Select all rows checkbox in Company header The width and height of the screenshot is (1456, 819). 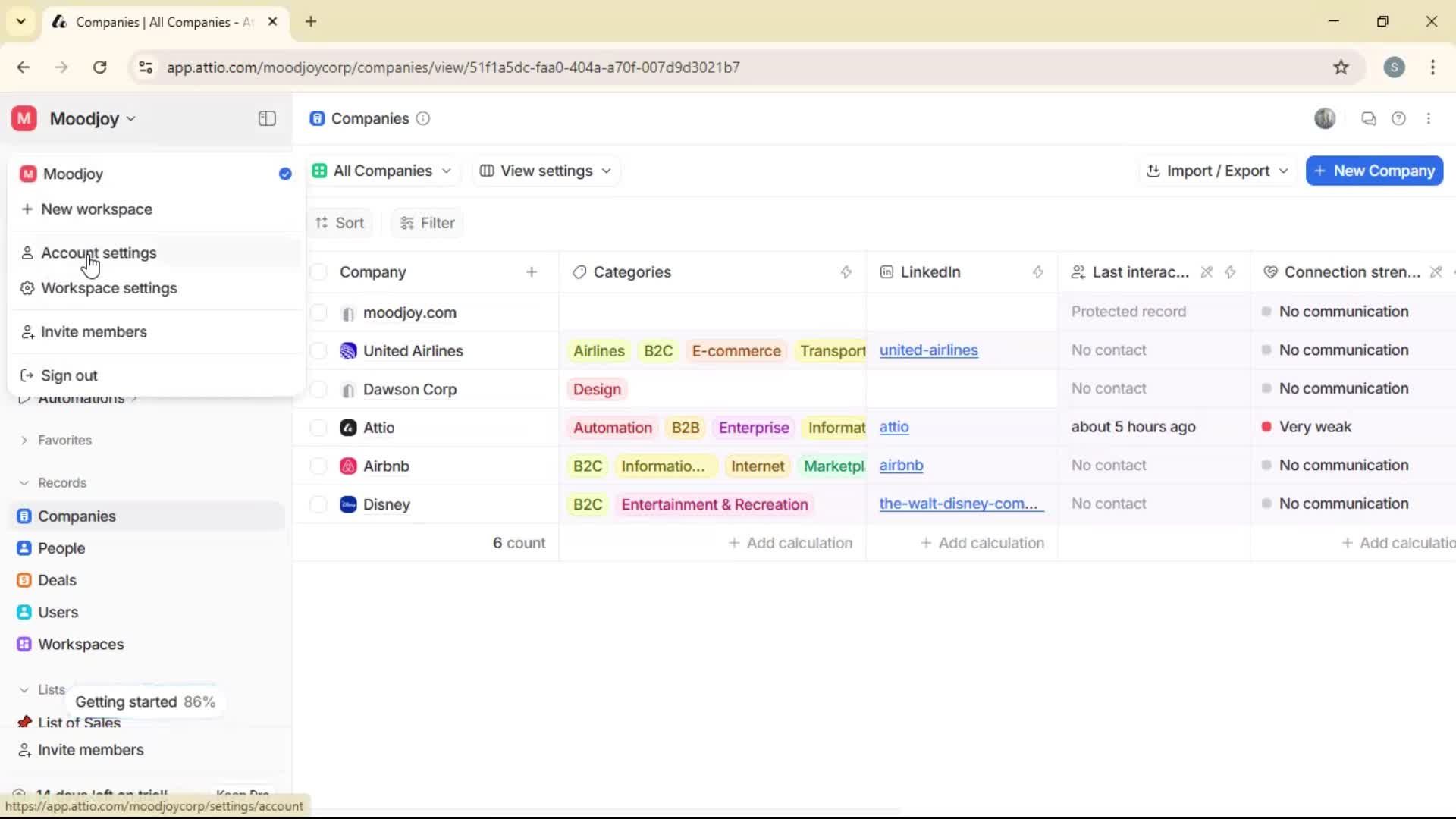click(x=318, y=272)
